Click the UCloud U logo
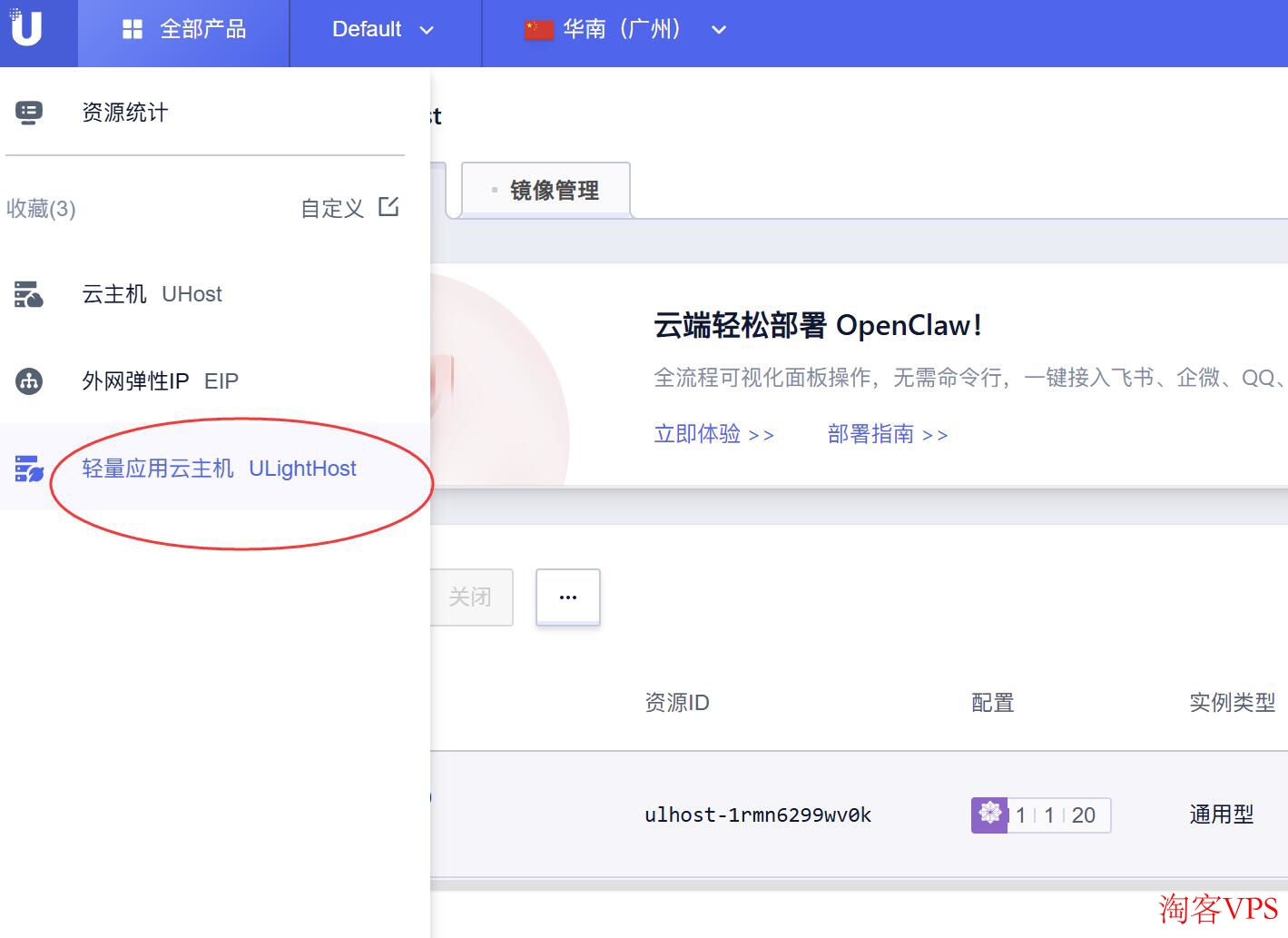This screenshot has width=1288, height=938. (25, 26)
